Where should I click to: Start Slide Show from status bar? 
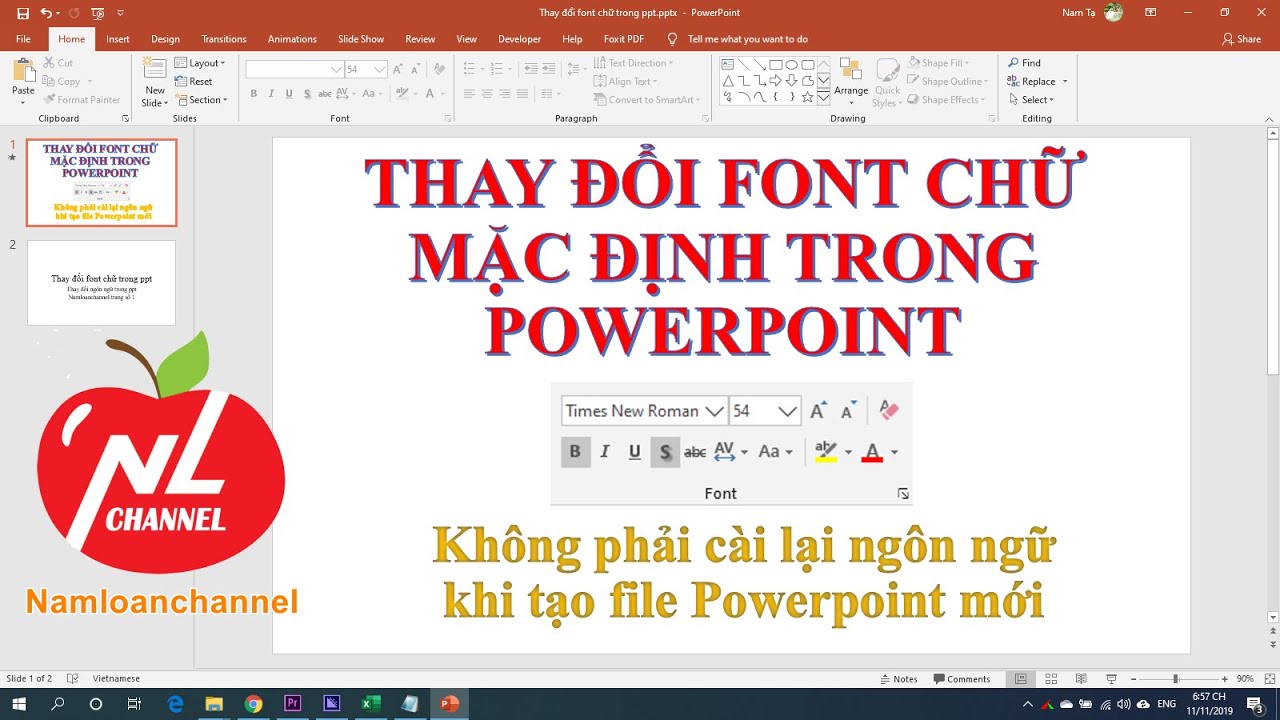1111,679
